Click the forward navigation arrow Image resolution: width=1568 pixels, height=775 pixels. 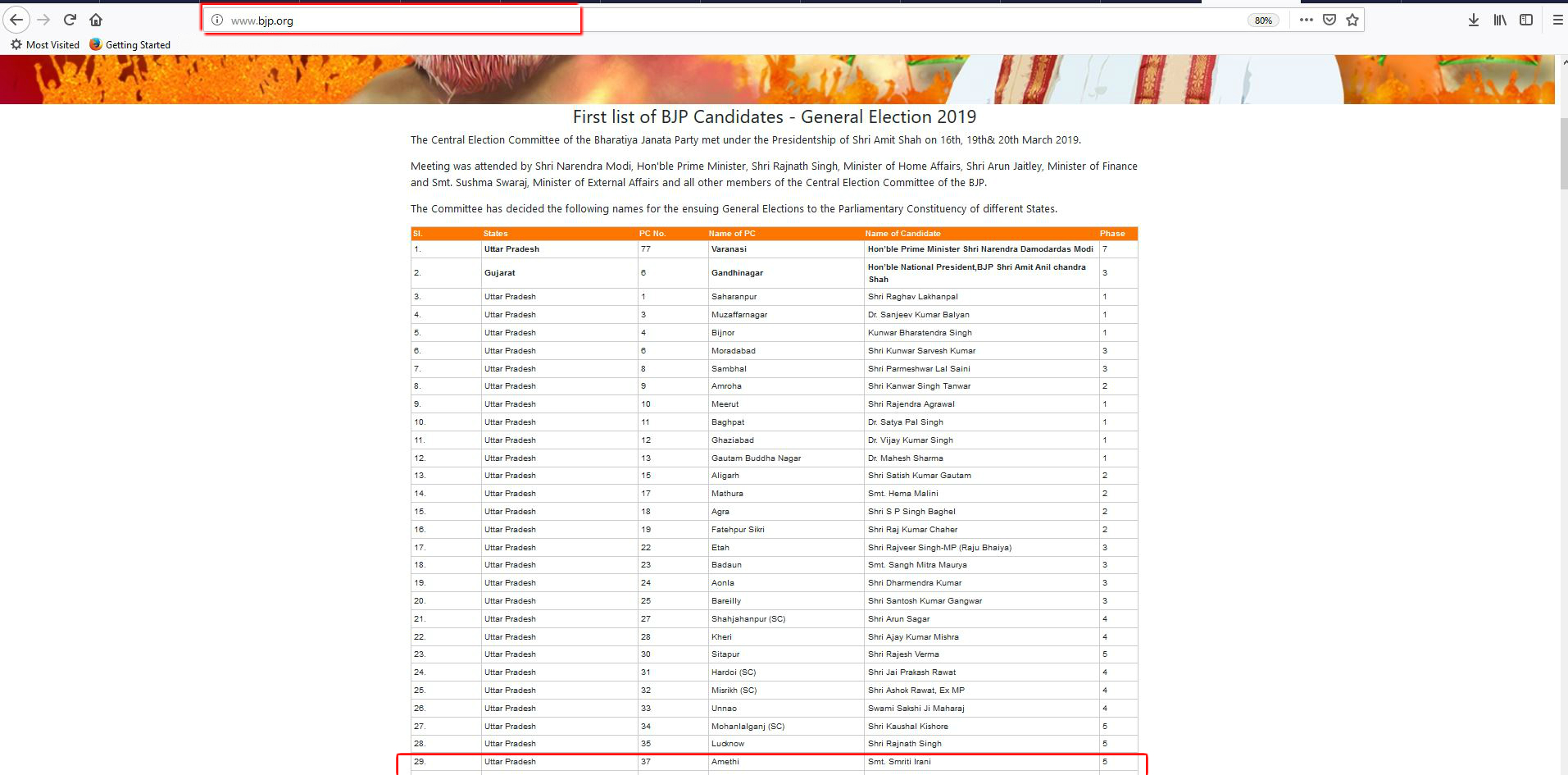pos(44,20)
